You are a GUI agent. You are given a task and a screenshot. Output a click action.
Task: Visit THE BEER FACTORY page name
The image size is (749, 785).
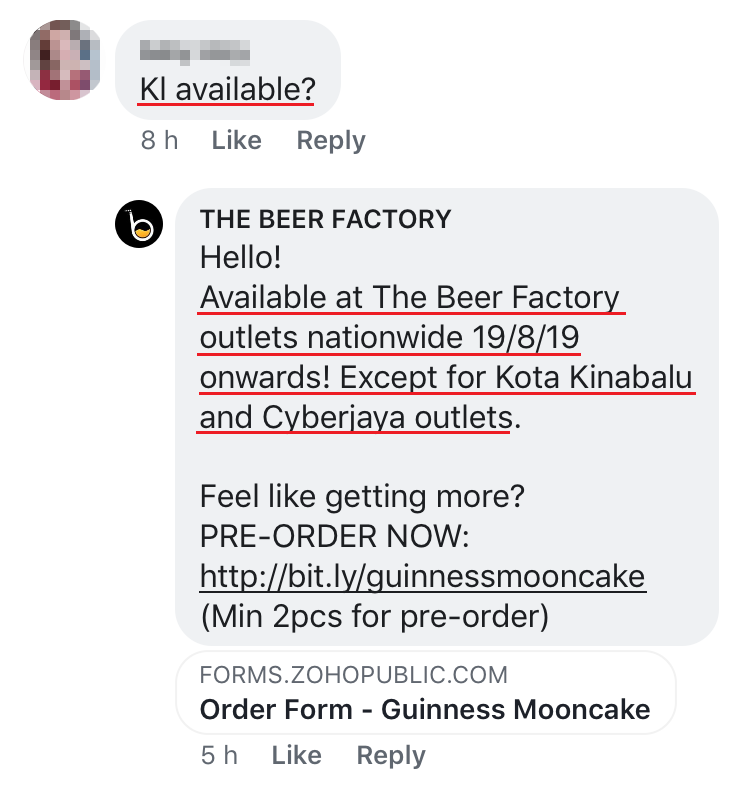(326, 219)
